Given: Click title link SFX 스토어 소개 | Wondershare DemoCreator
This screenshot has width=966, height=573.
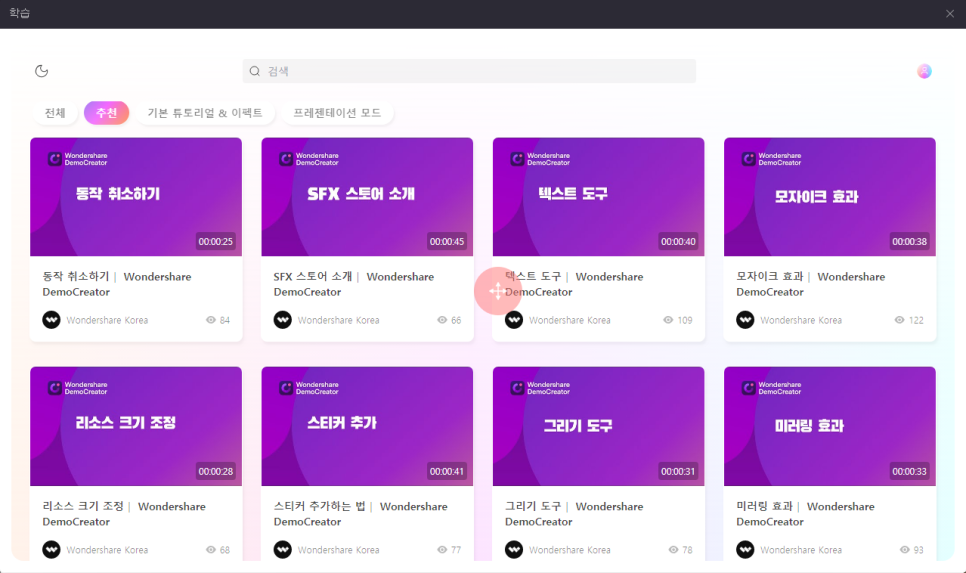Looking at the screenshot, I should click(x=354, y=284).
